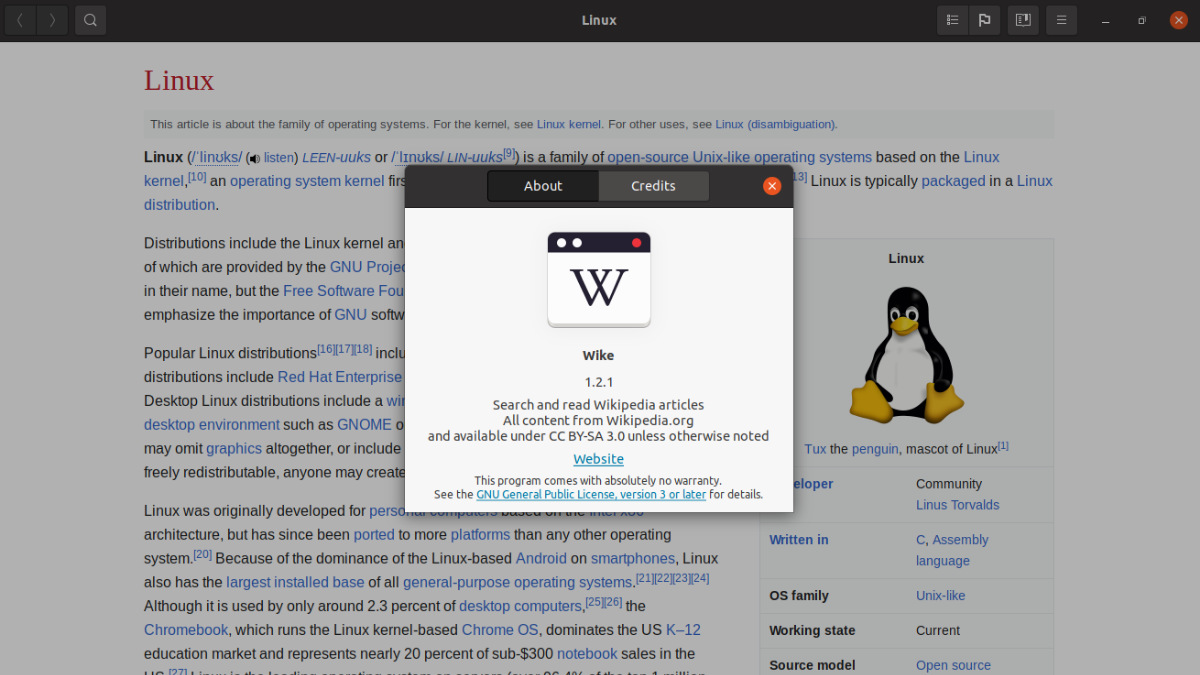The width and height of the screenshot is (1200, 675).
Task: Switch to the About tab
Action: [543, 186]
